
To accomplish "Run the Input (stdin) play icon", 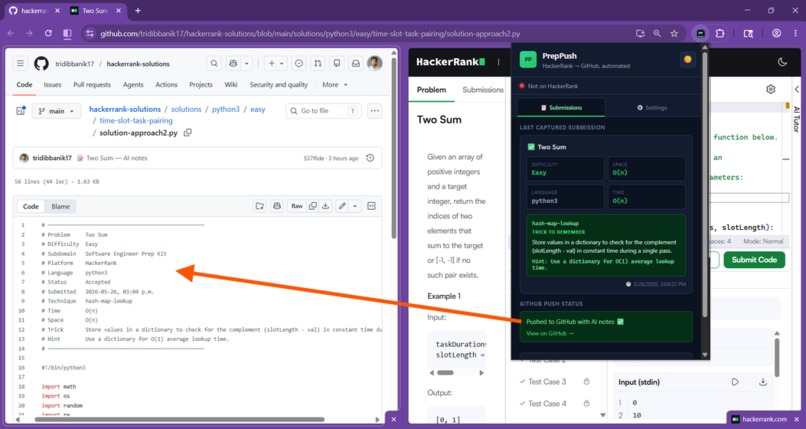I will pos(735,382).
